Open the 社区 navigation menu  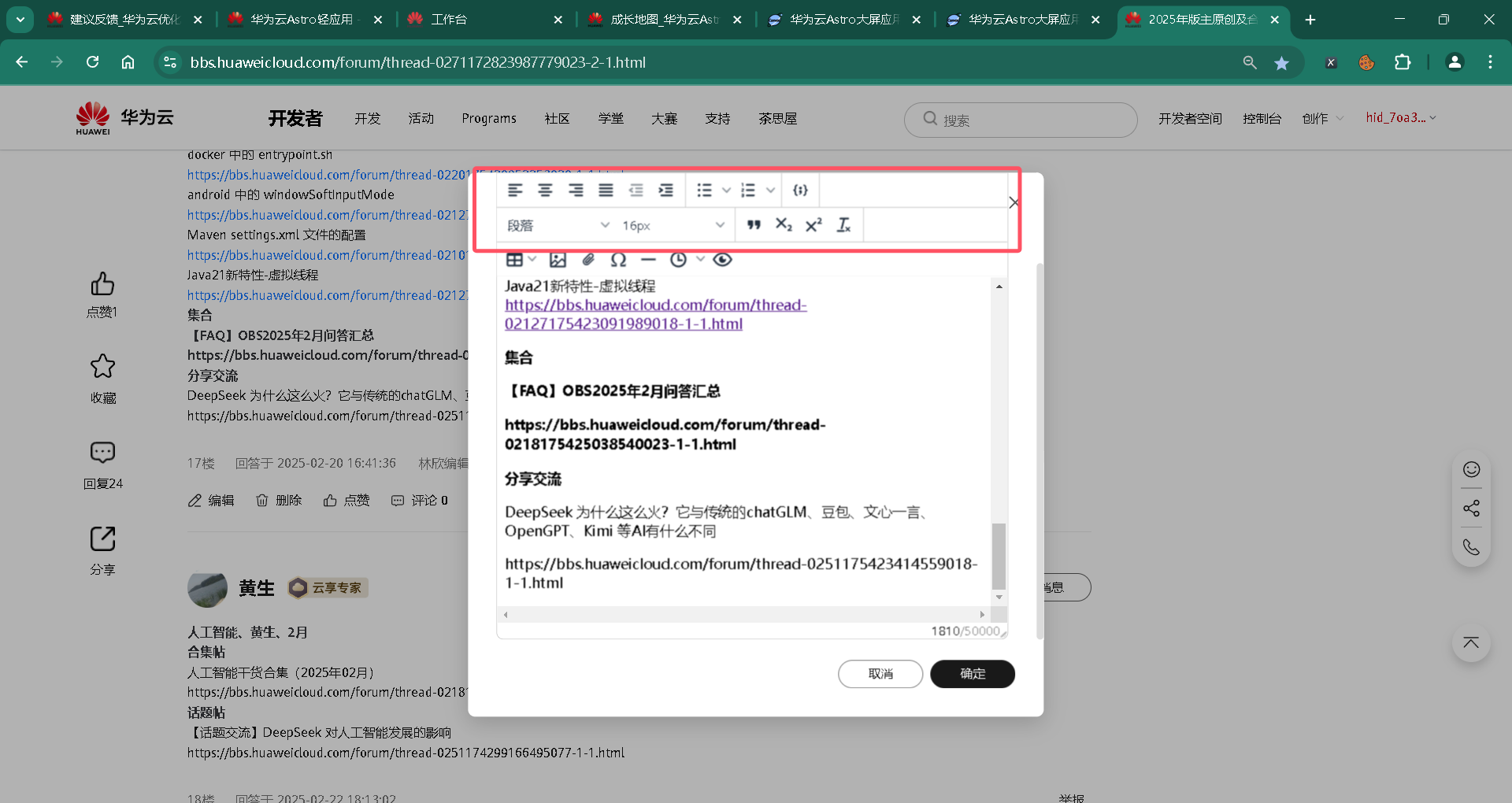[x=557, y=118]
